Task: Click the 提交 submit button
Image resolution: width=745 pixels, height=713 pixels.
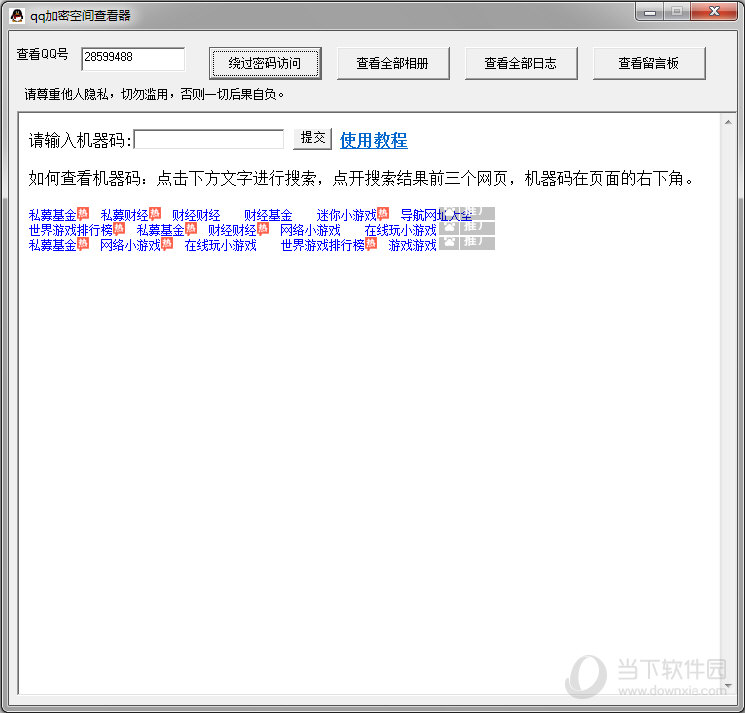Action: pos(312,139)
